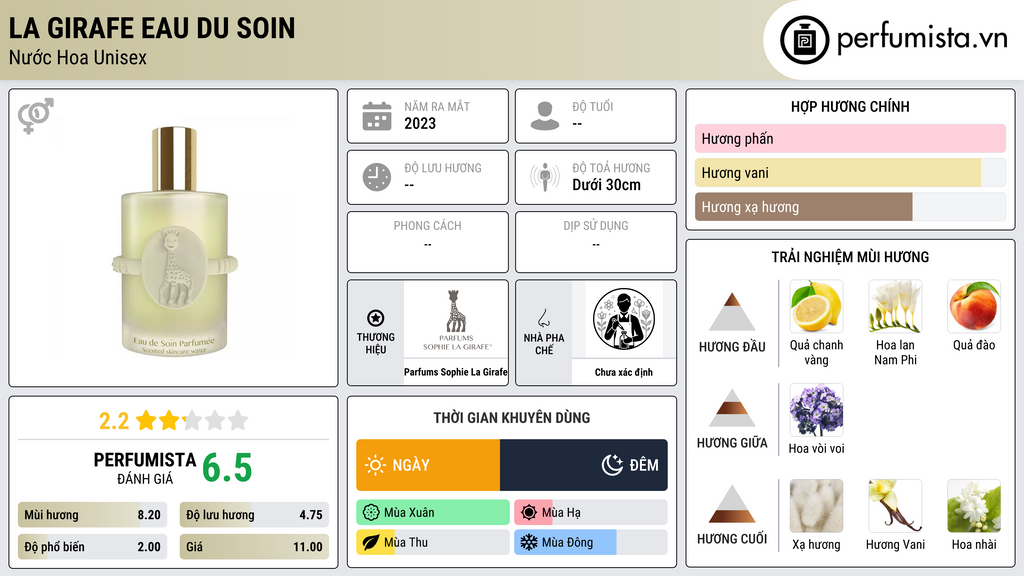Click the Đêm dark time segment
The width and height of the screenshot is (1024, 576).
[x=584, y=465]
